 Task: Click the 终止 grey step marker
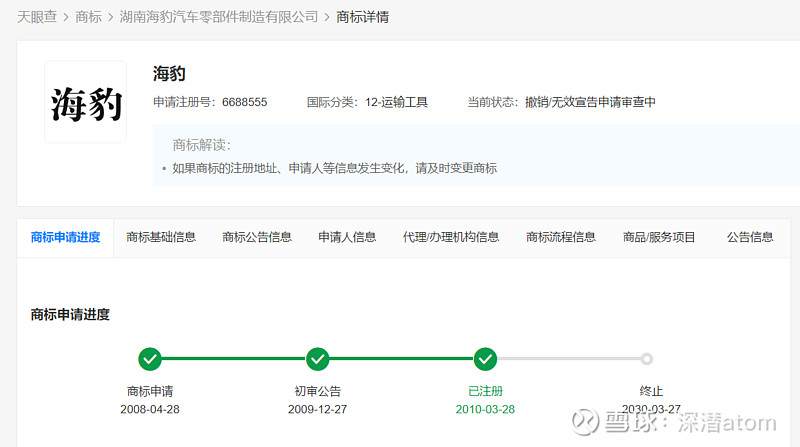pos(647,359)
